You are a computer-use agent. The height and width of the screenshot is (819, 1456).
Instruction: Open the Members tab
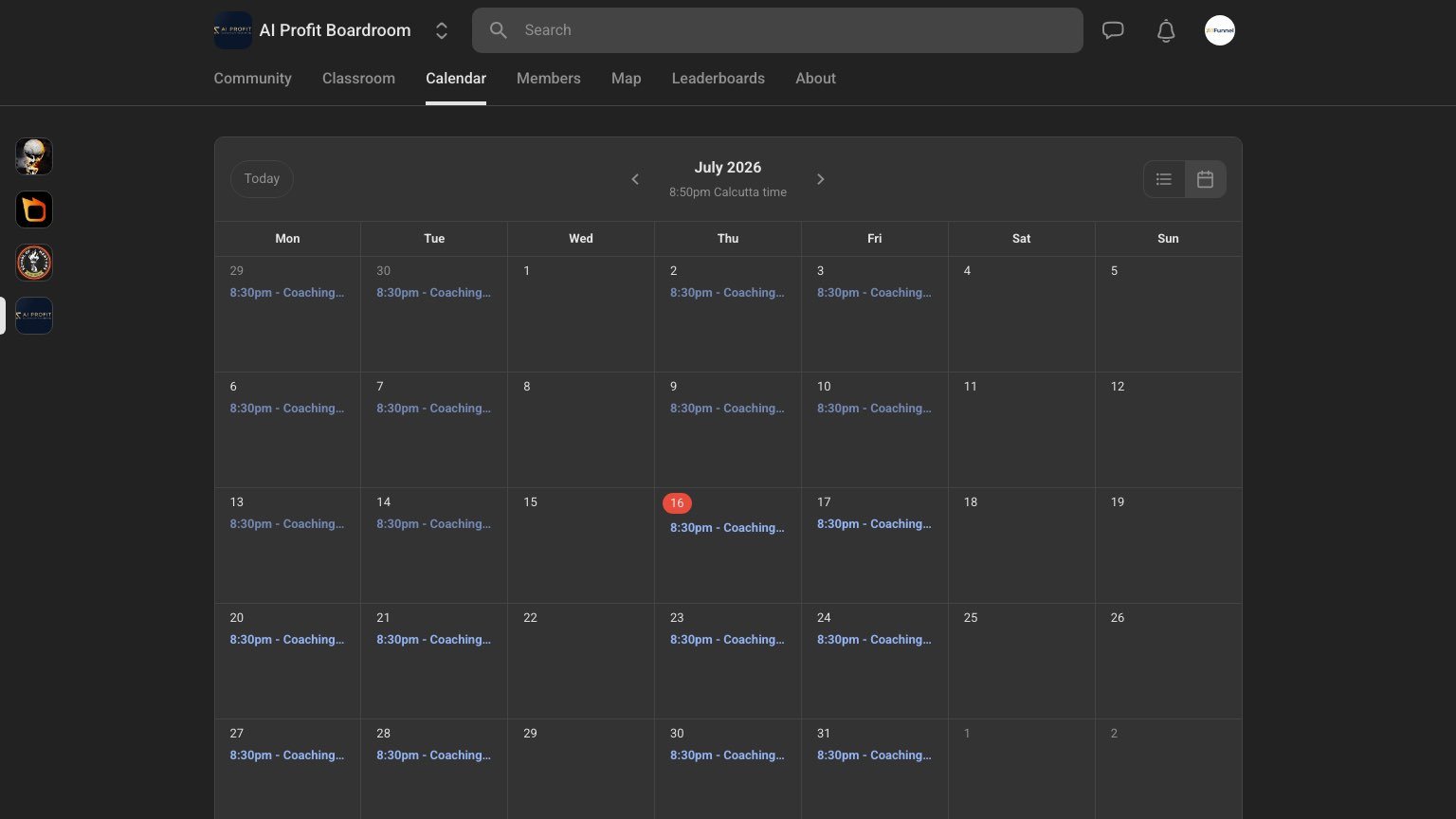coord(549,79)
